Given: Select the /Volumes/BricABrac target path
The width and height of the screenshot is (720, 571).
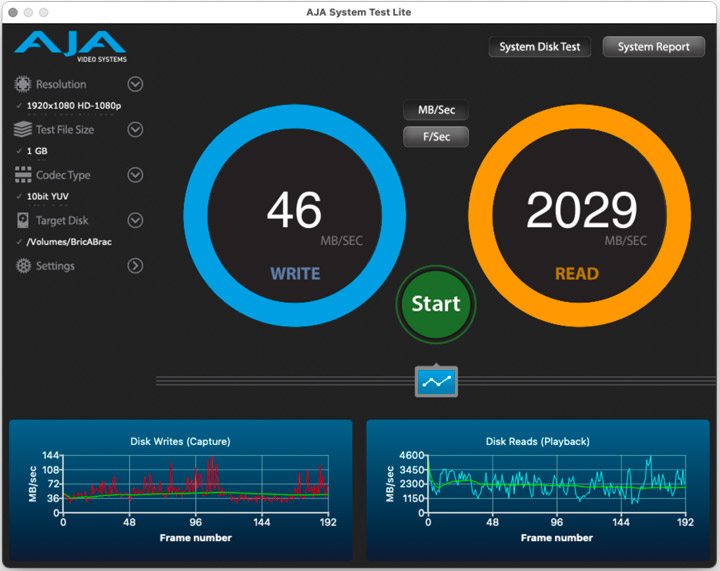Looking at the screenshot, I should pyautogui.click(x=69, y=242).
